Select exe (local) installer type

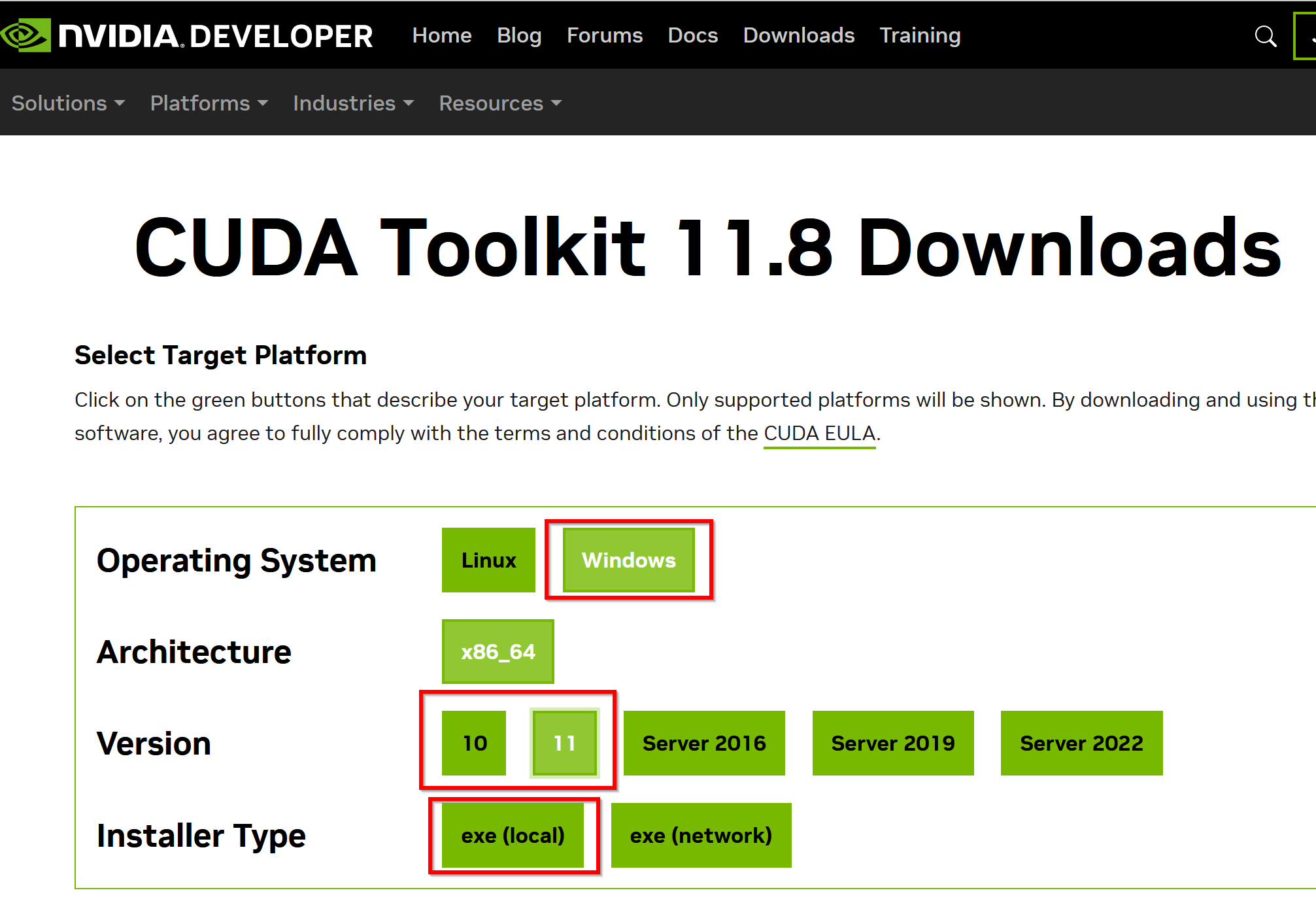513,835
